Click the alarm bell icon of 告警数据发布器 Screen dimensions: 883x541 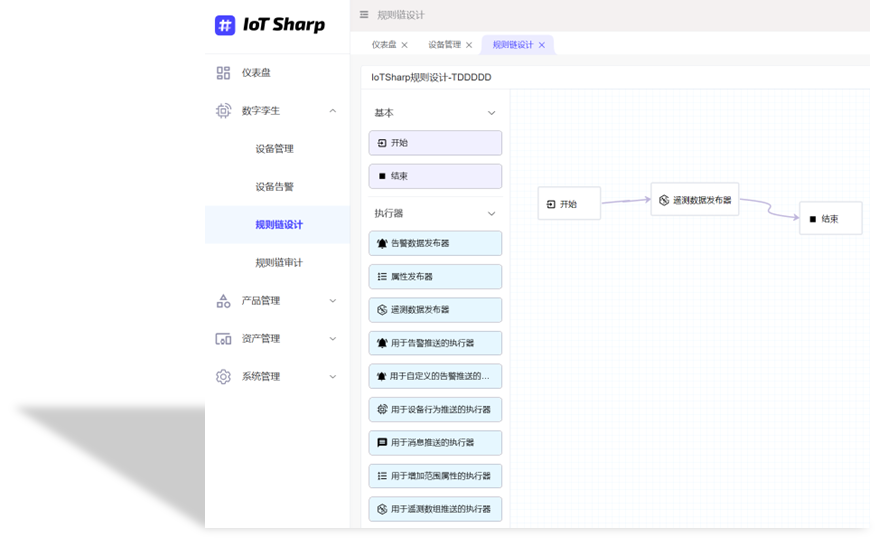[382, 243]
